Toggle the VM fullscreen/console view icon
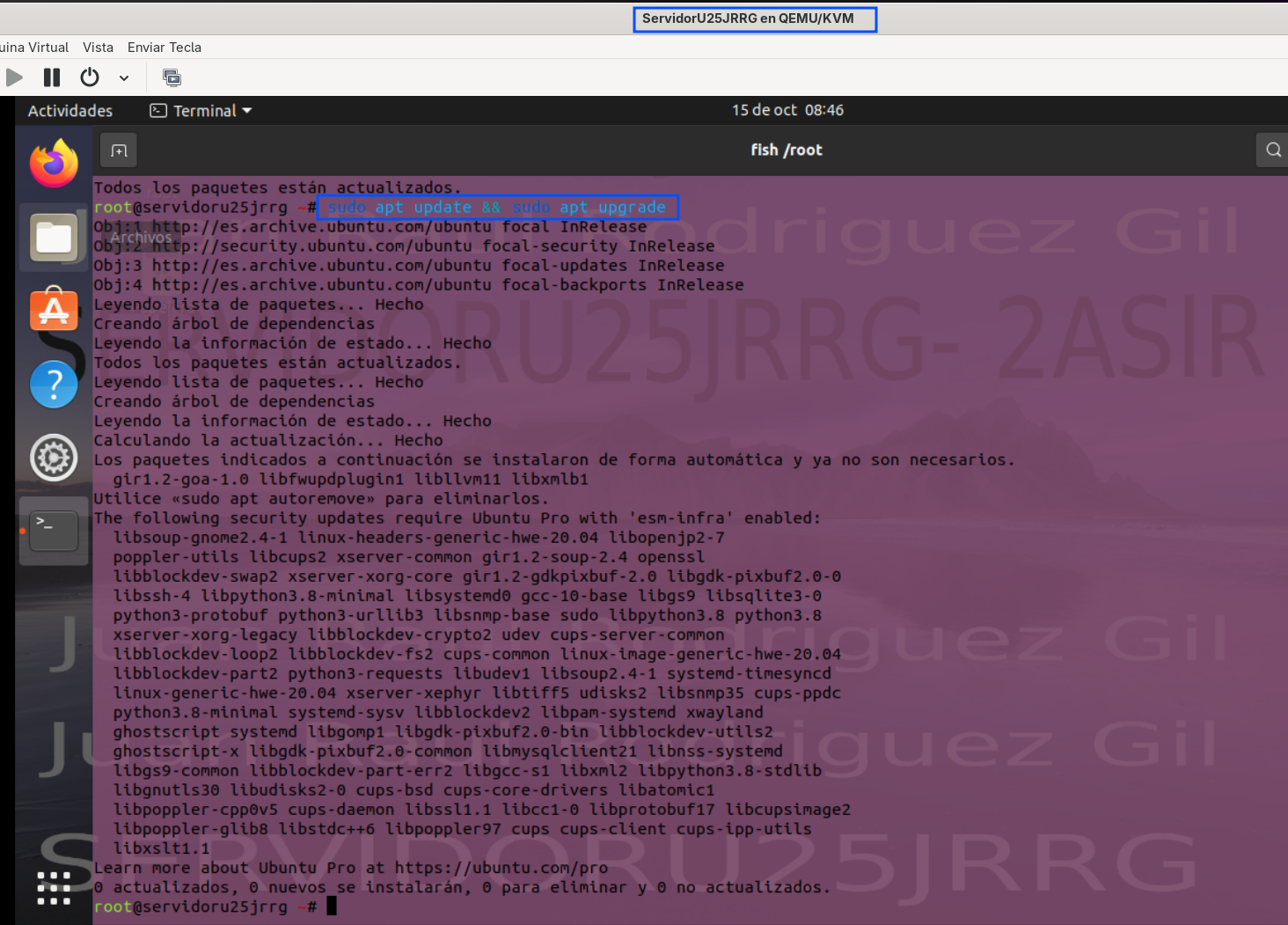 172,77
